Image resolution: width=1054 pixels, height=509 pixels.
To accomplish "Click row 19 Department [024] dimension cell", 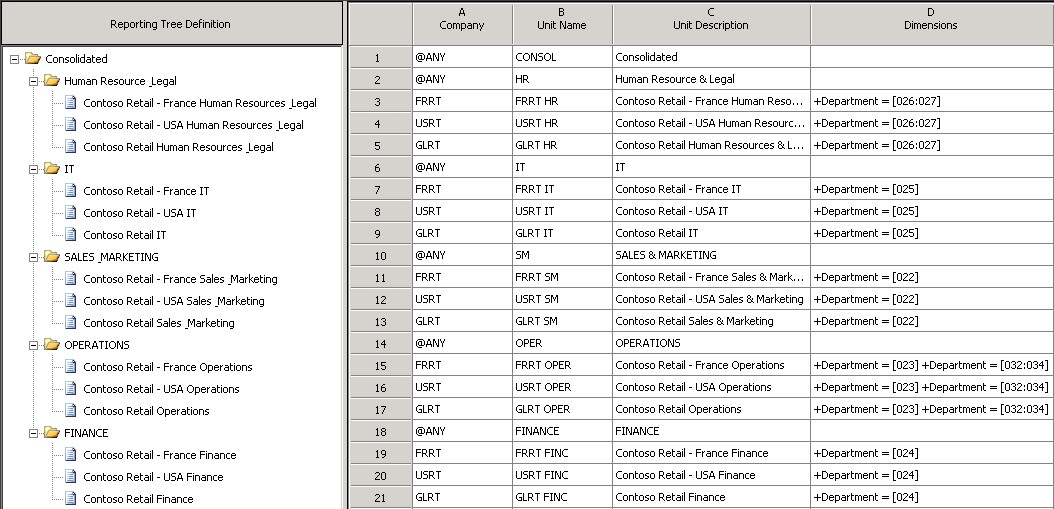I will (x=932, y=453).
